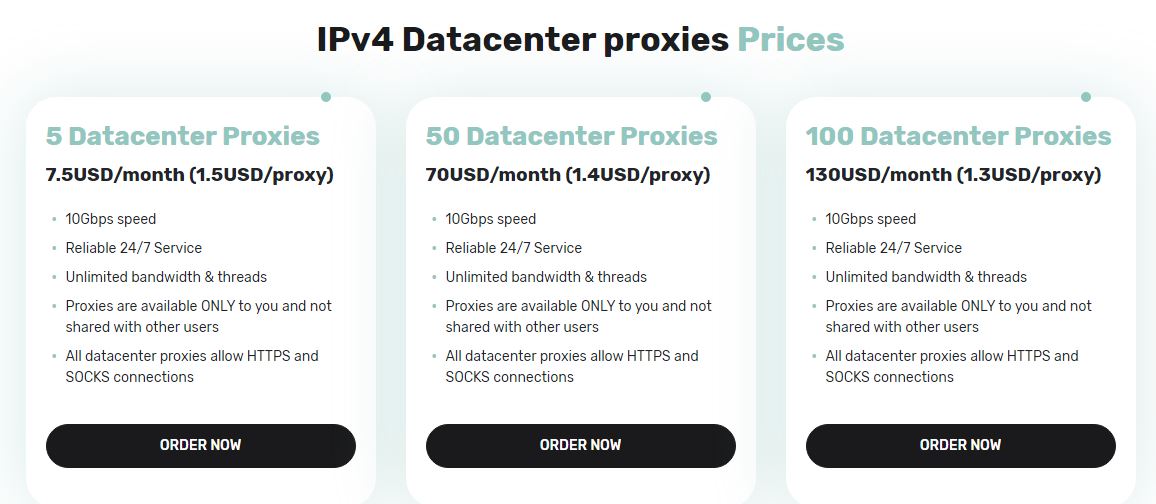Click Reliable 24/7 Service in the 50 proxies card
The image size is (1156, 504).
pos(513,248)
